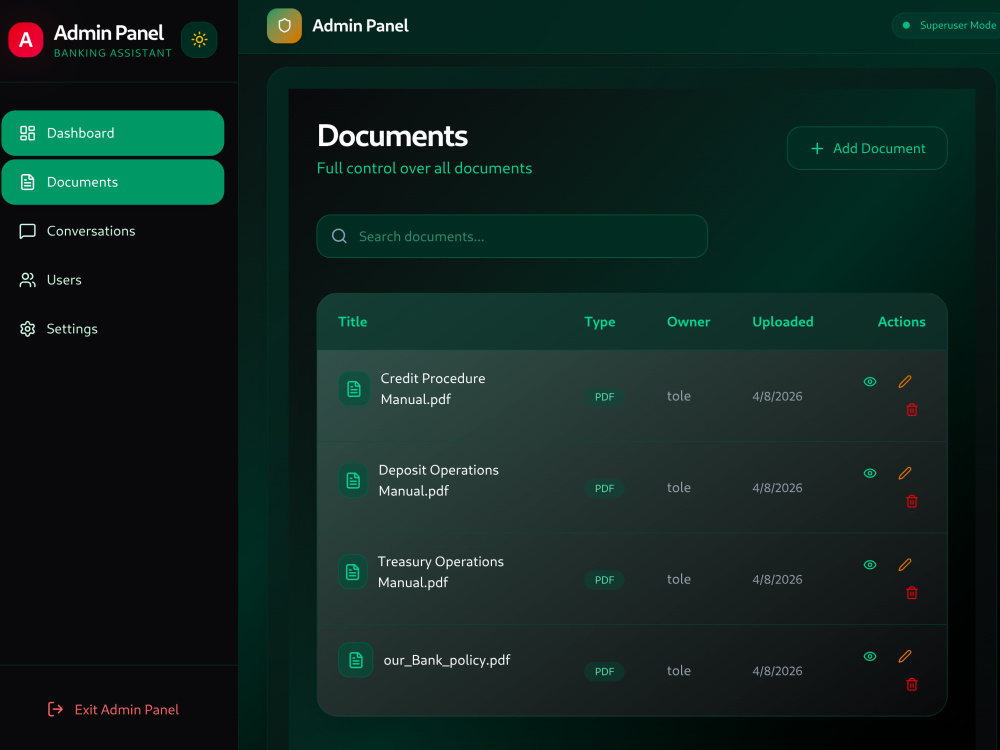Click the Owner column header
This screenshot has width=1000, height=750.
tap(688, 322)
